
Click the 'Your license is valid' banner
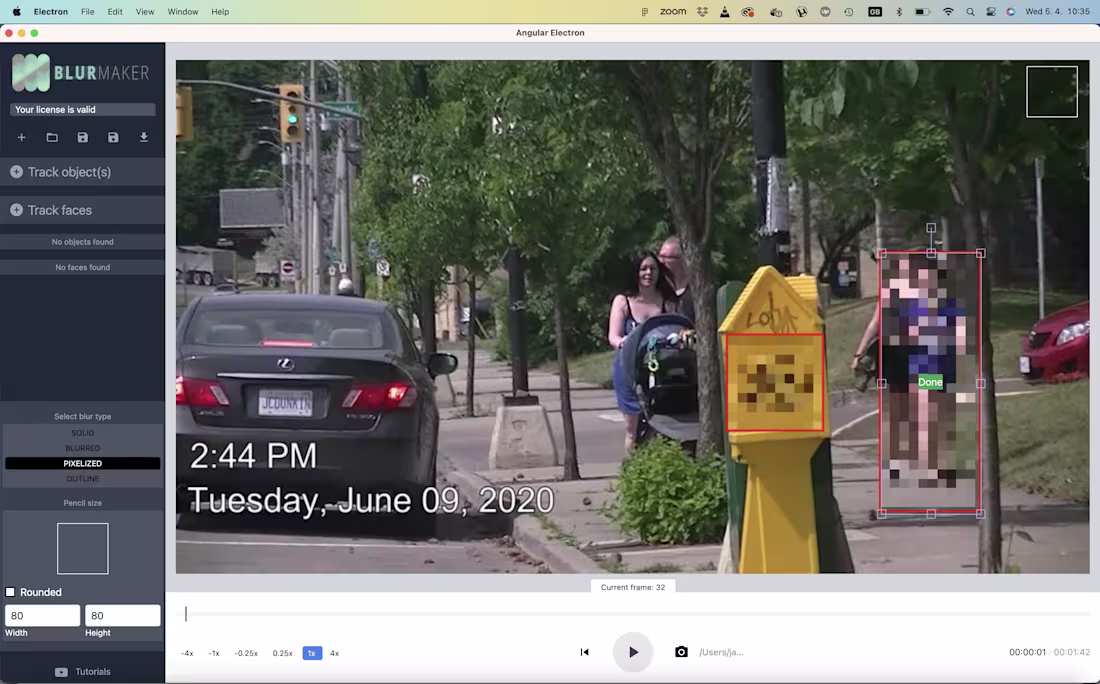click(x=83, y=109)
